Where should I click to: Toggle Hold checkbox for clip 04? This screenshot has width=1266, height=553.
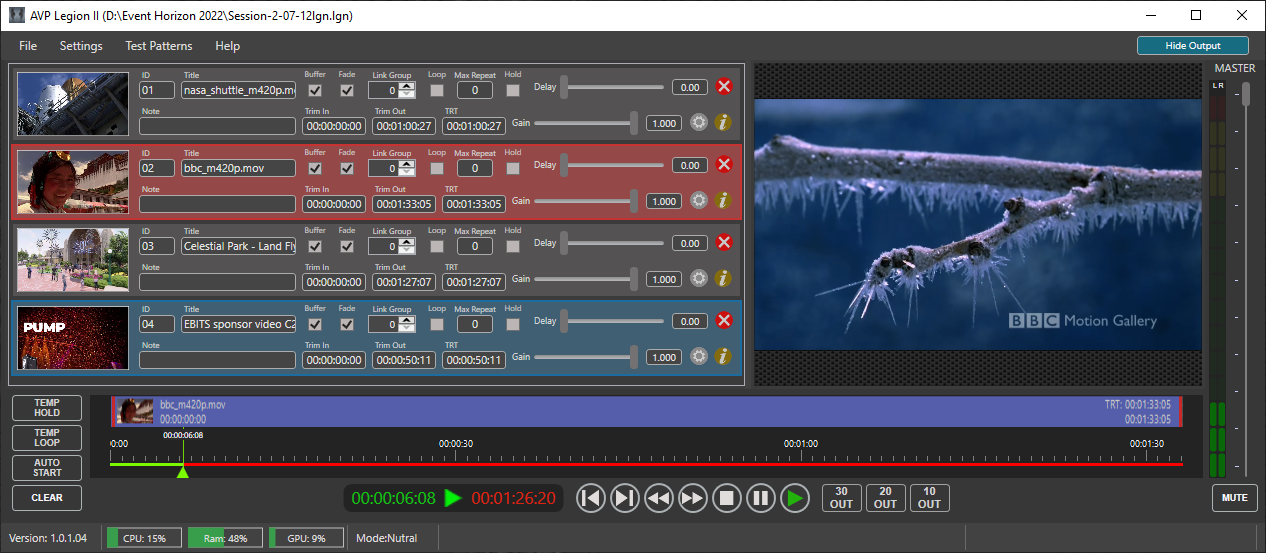point(513,324)
